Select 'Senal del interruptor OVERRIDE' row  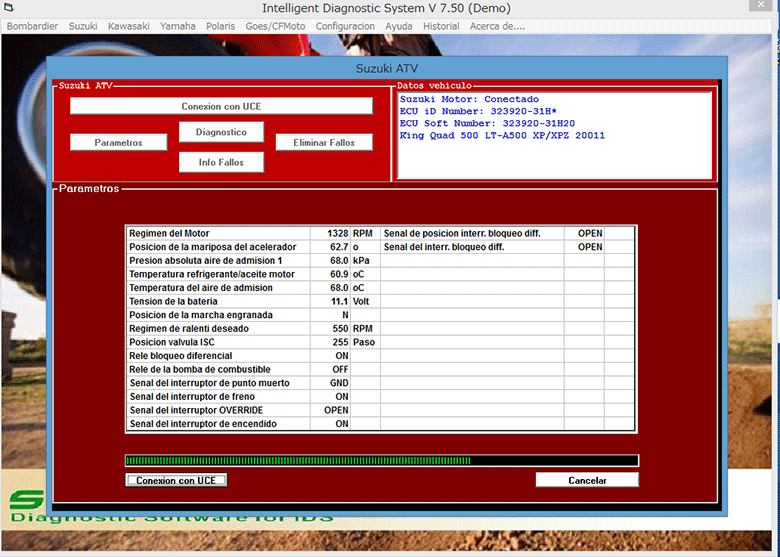point(219,410)
